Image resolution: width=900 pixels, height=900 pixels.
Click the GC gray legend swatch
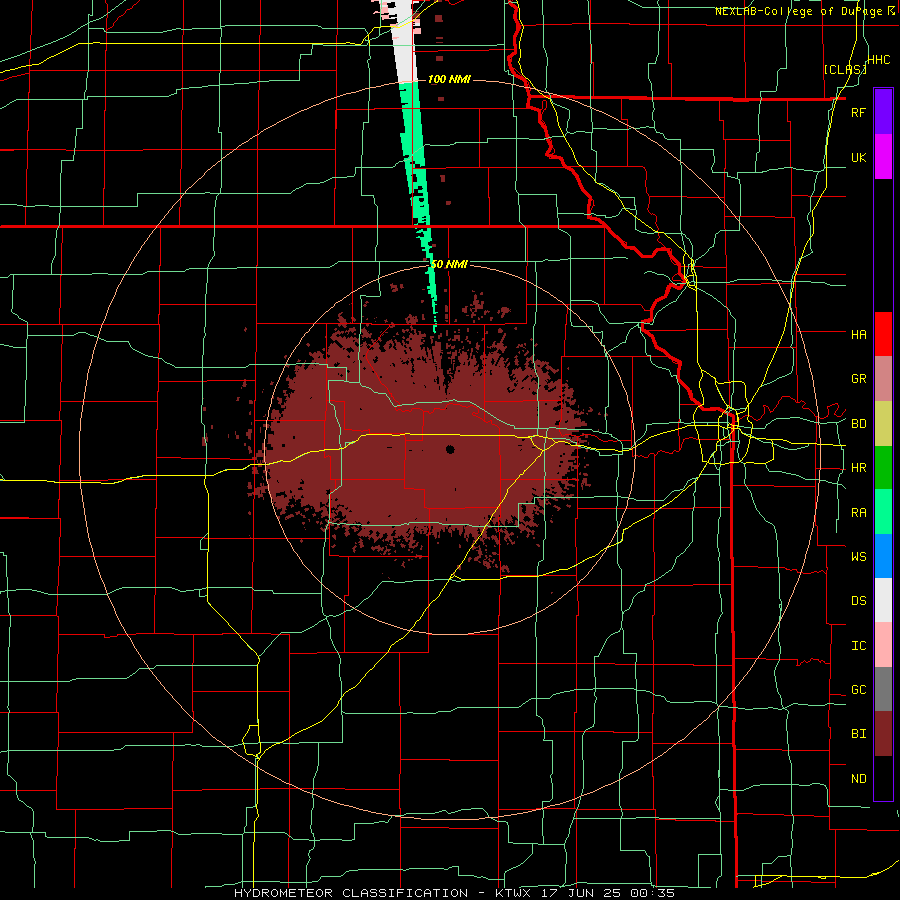[x=883, y=689]
